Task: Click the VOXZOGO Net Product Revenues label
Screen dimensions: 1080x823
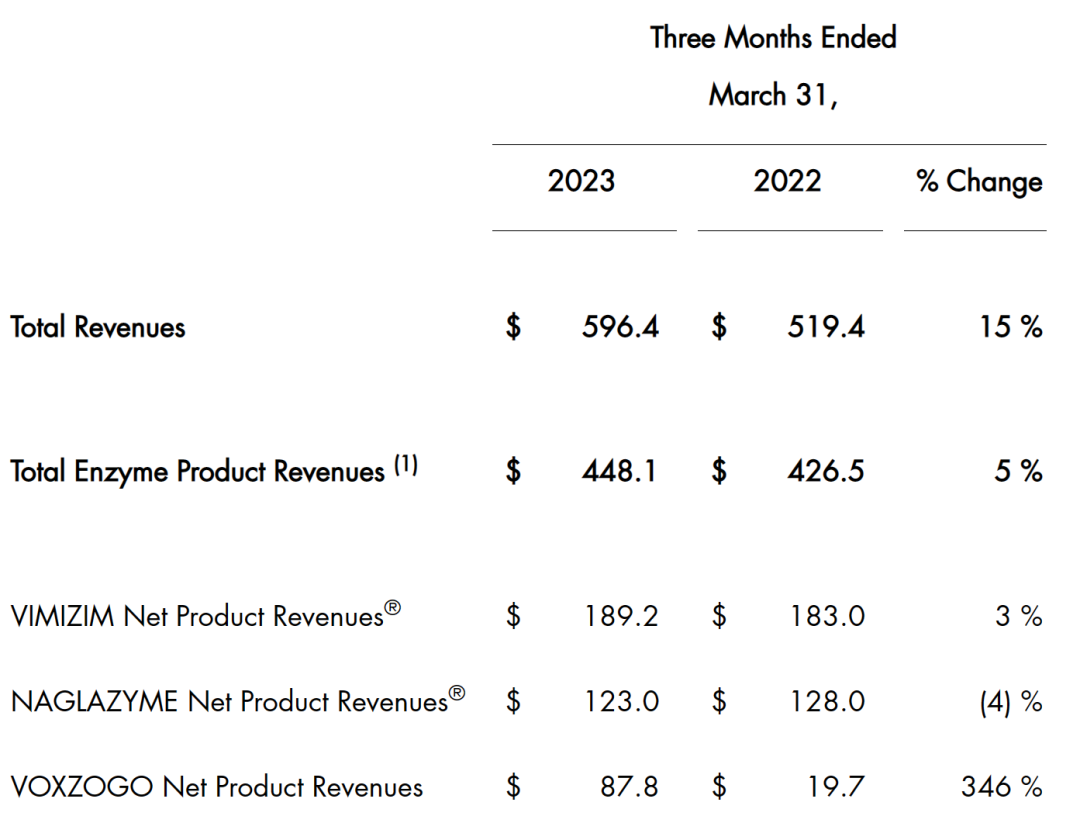Action: (x=217, y=787)
